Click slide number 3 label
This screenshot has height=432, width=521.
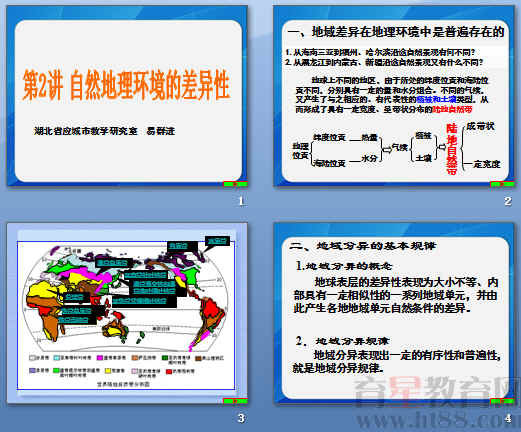241,418
